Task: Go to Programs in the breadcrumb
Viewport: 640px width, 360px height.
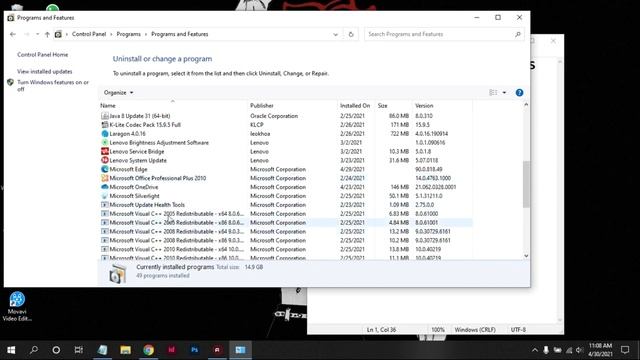Action: pyautogui.click(x=128, y=34)
